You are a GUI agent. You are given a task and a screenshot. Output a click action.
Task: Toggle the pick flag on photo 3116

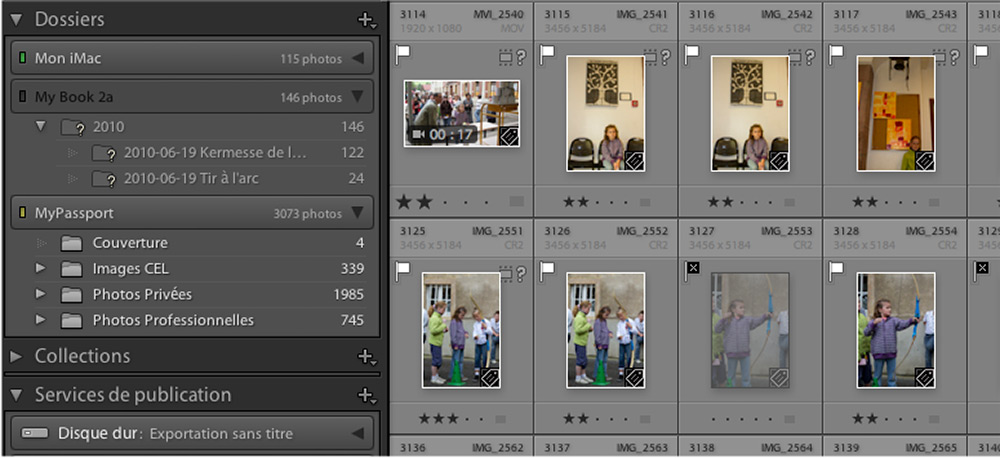point(691,55)
